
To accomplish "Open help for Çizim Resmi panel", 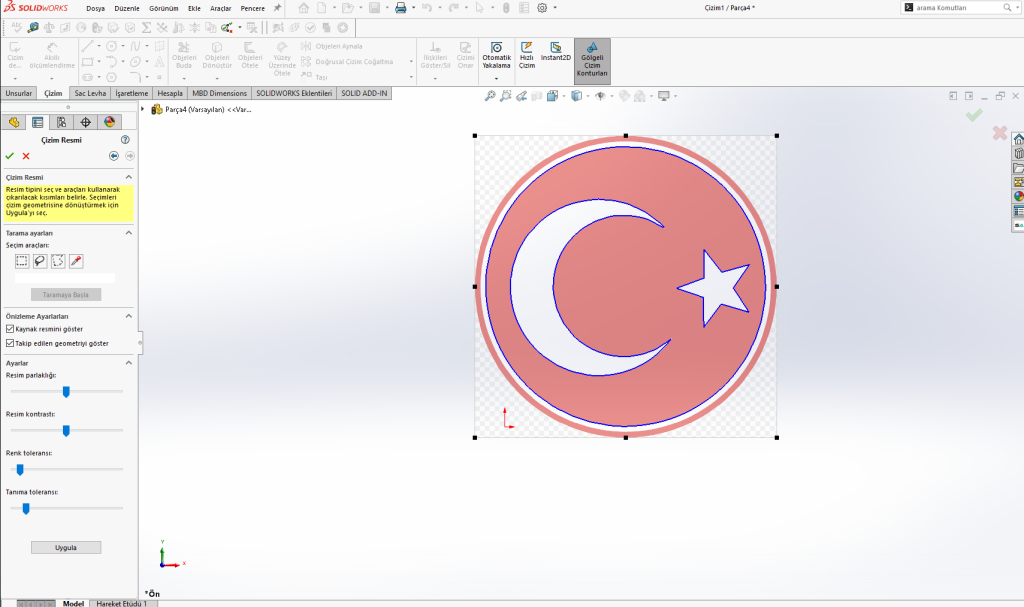I will (125, 140).
